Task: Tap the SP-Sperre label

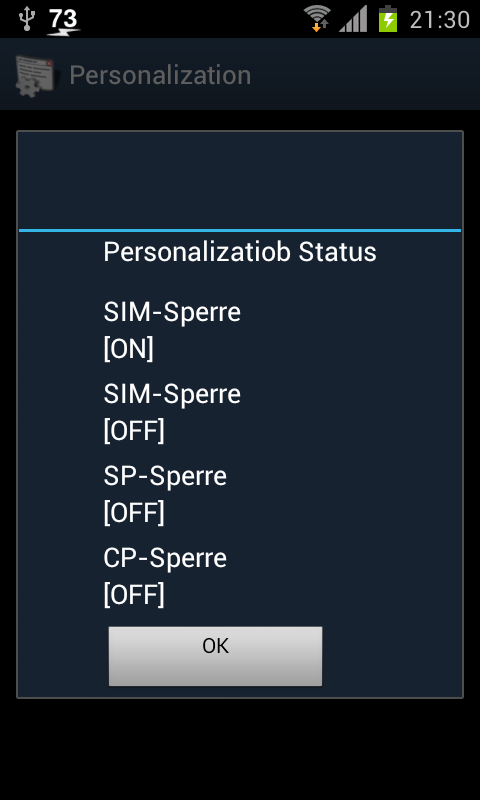Action: pyautogui.click(x=165, y=476)
